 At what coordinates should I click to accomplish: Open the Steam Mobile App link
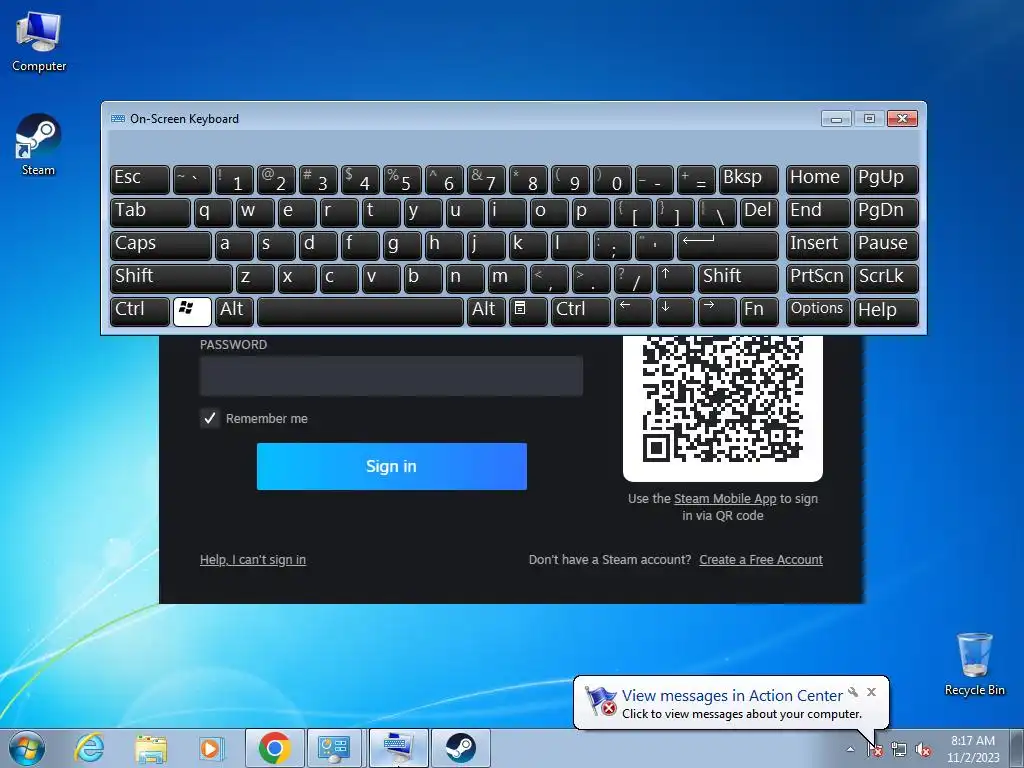(725, 499)
